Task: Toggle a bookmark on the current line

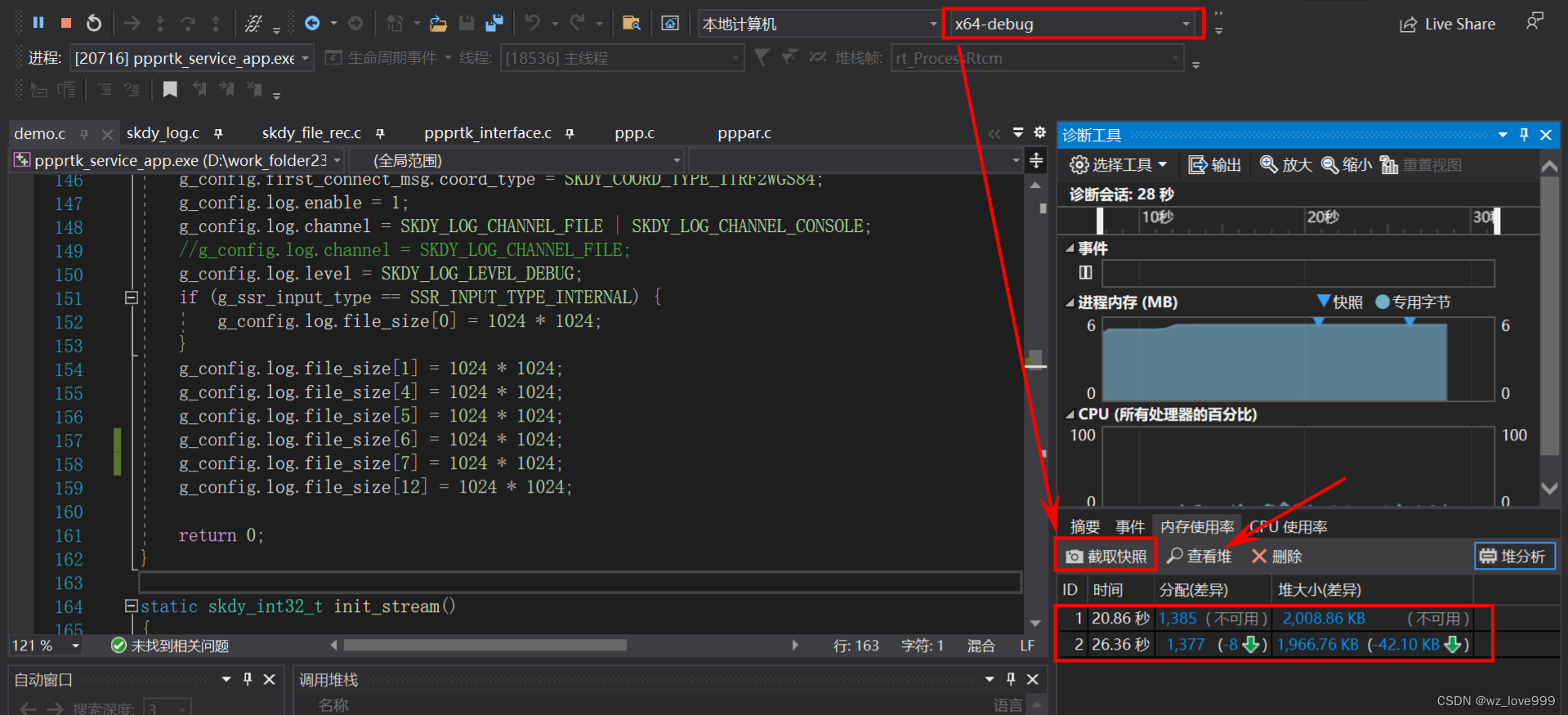Action: (170, 88)
